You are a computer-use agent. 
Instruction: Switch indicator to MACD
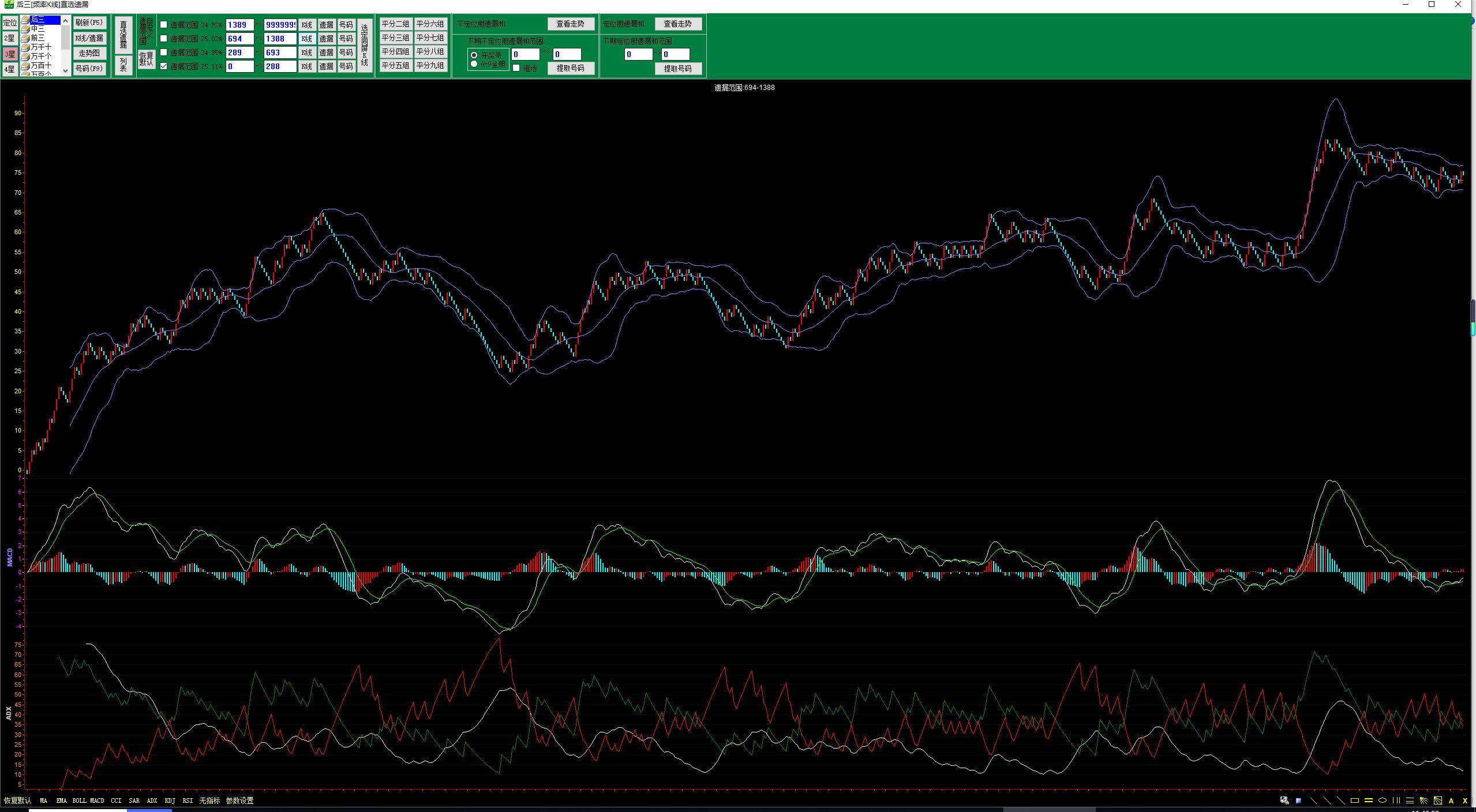click(97, 800)
